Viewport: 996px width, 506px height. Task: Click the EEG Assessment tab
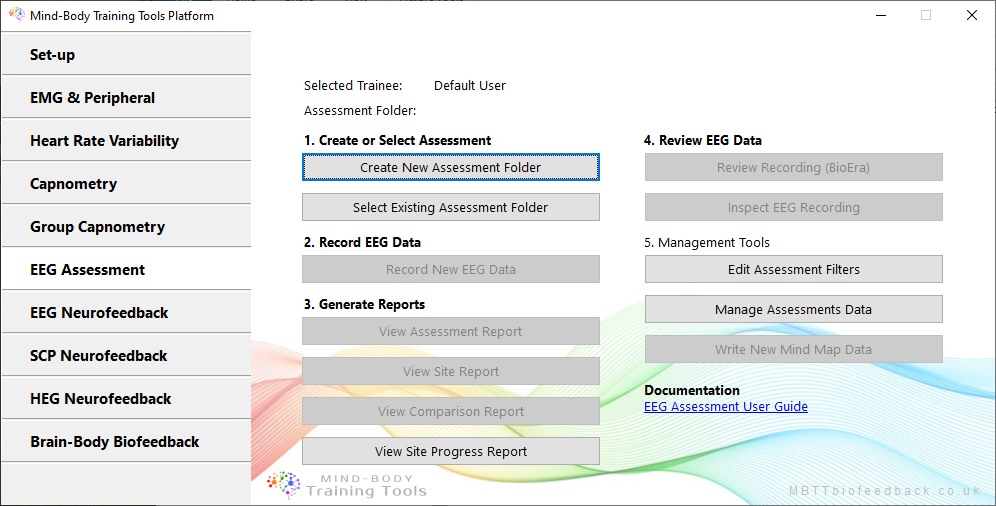coord(125,270)
